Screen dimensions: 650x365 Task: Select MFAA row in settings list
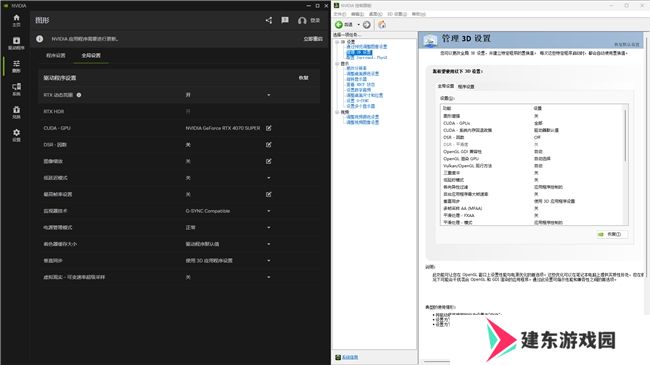(x=532, y=208)
